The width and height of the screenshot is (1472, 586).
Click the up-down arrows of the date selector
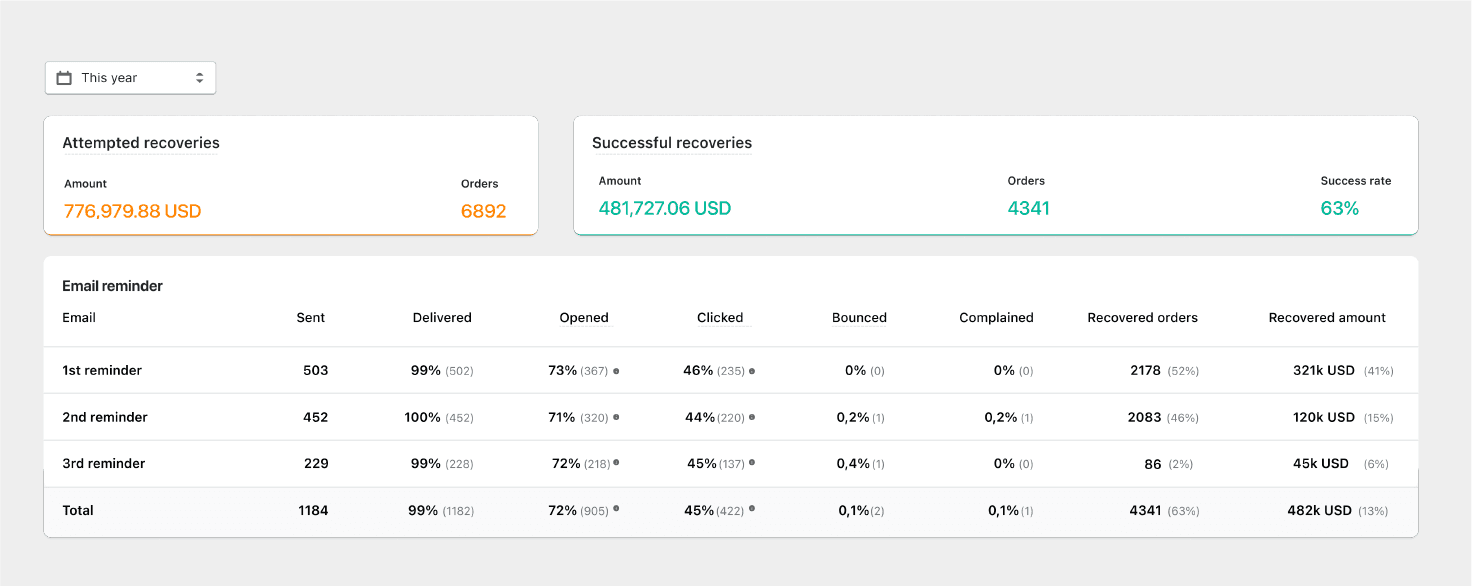point(199,78)
